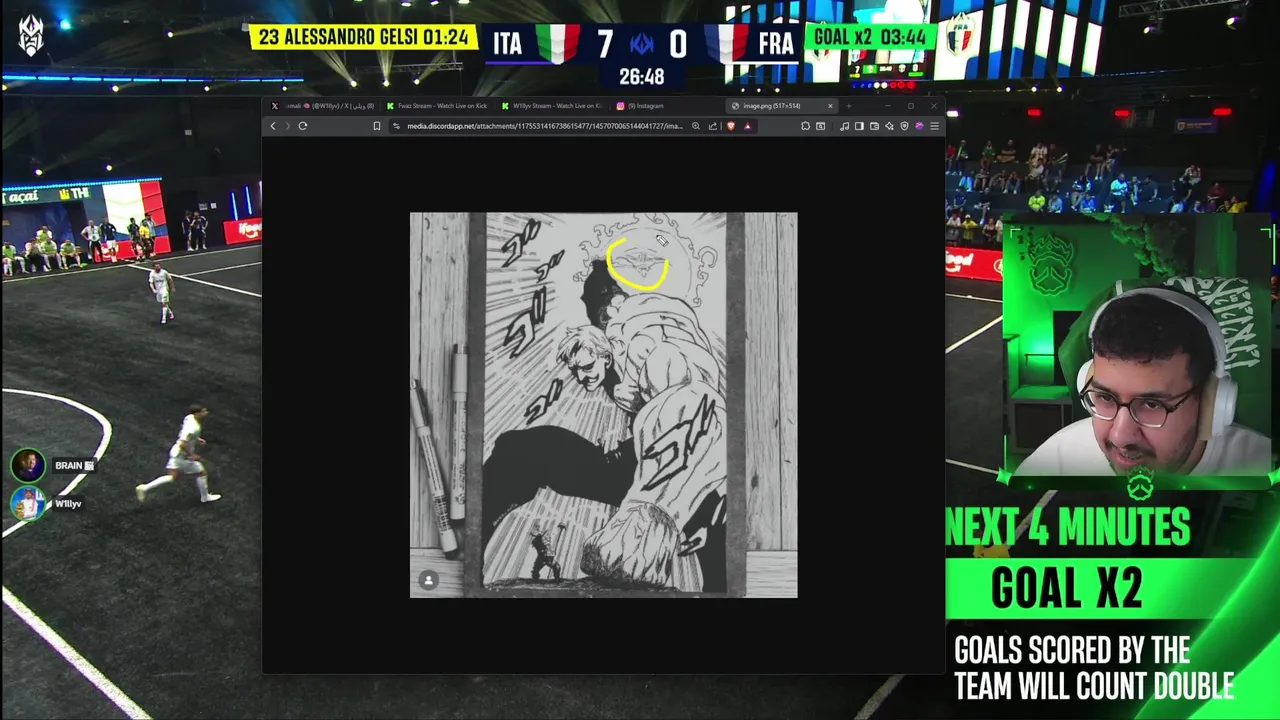Go forward in the browser
This screenshot has height=720, width=1280.
click(x=287, y=126)
